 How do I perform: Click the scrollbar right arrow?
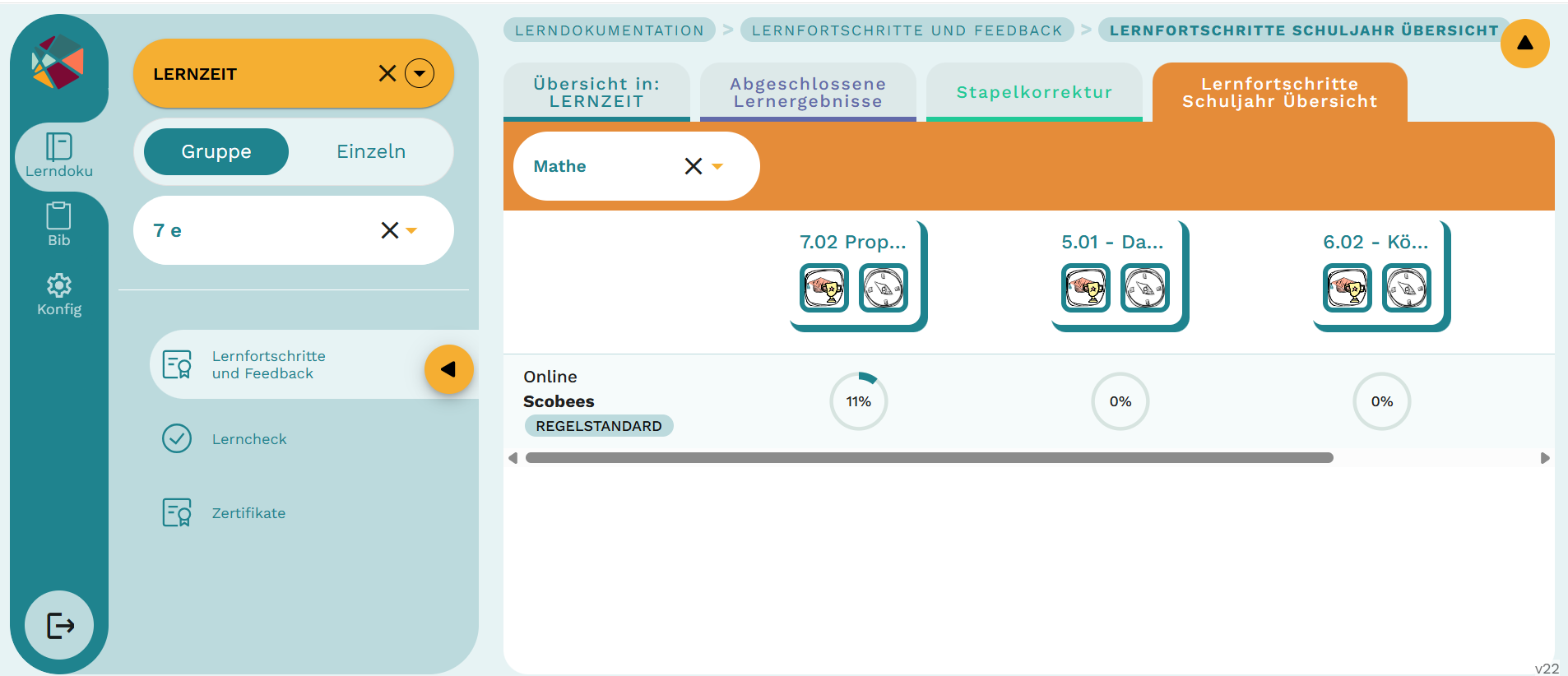1545,458
